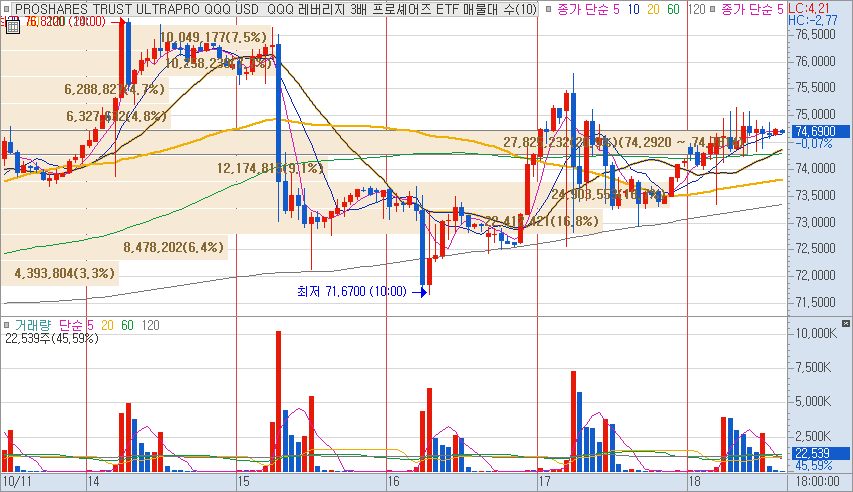Click the current price tag 74,6900
Screen dimensions: 853x492
tap(818, 131)
